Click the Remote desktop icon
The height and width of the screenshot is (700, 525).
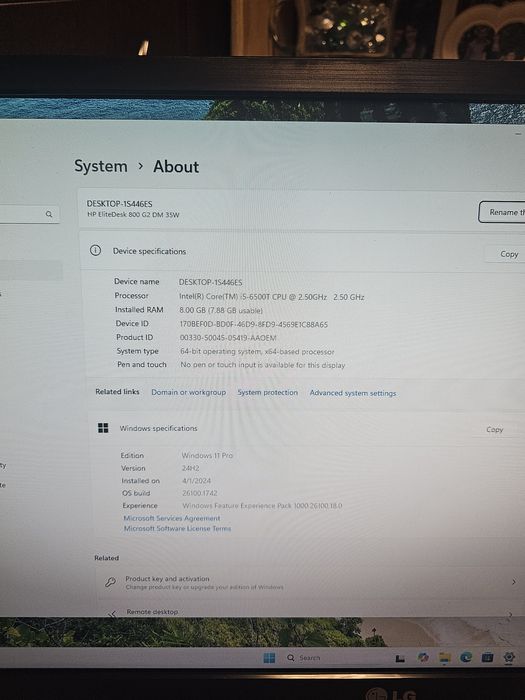click(112, 614)
